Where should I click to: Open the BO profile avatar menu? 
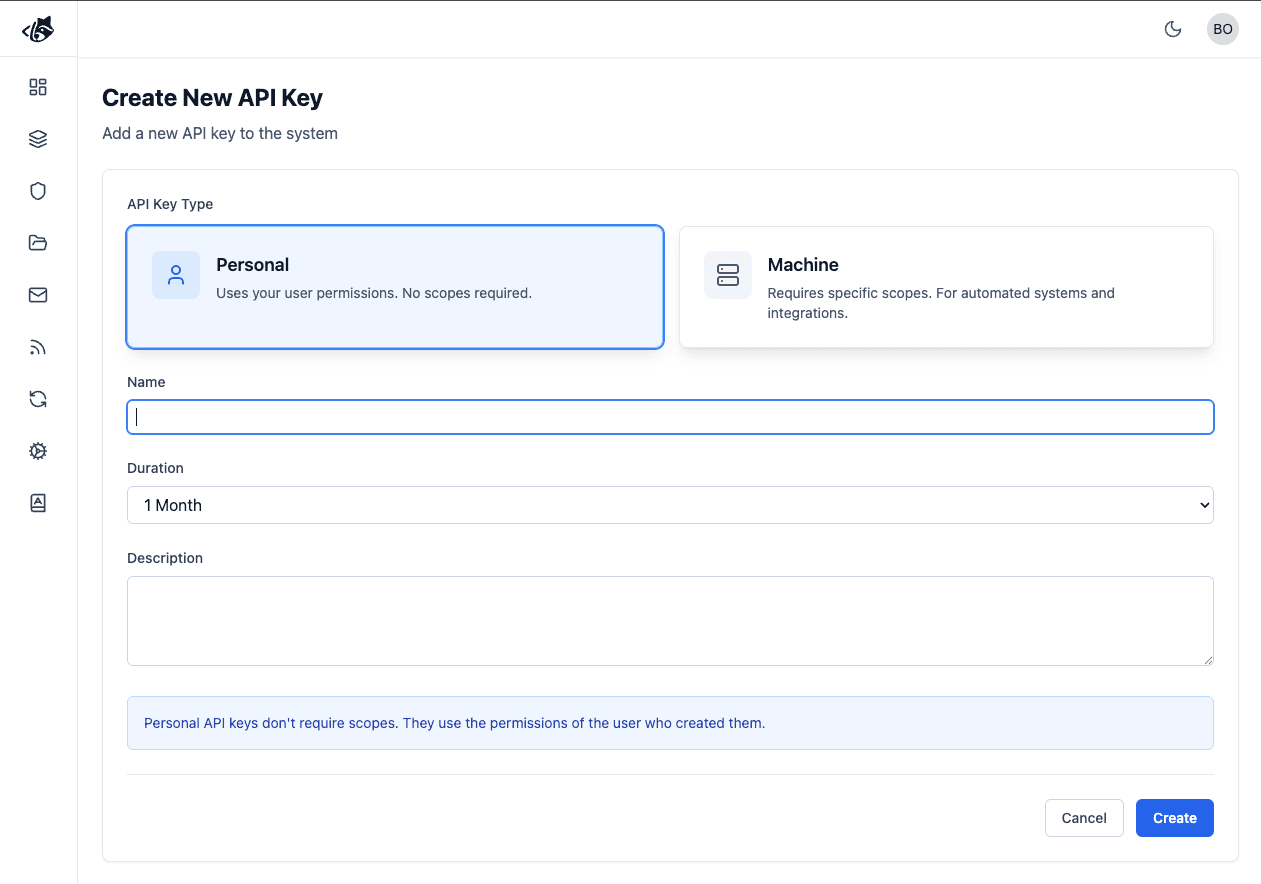click(1222, 29)
